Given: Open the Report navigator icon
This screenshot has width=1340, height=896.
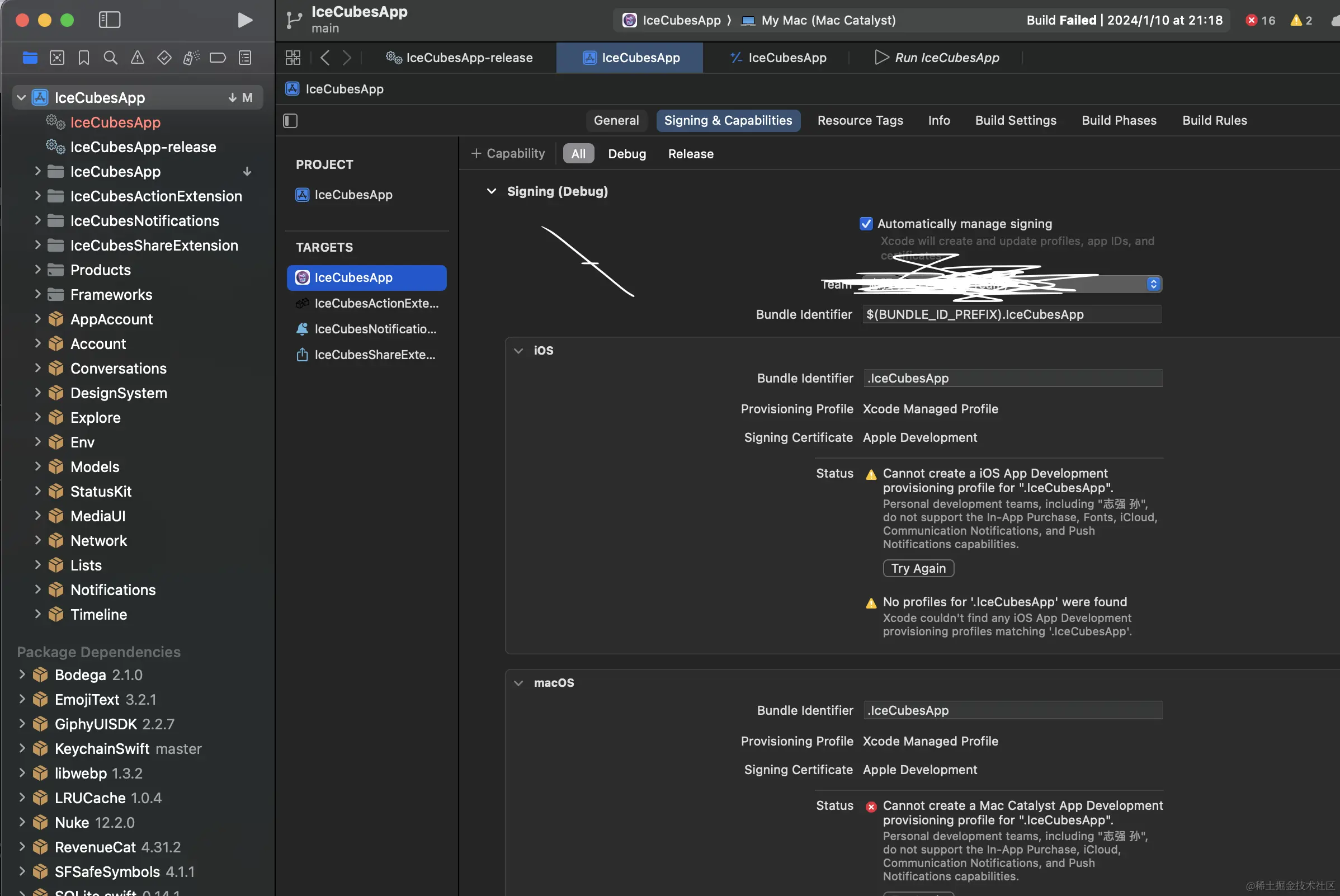Looking at the screenshot, I should (244, 58).
